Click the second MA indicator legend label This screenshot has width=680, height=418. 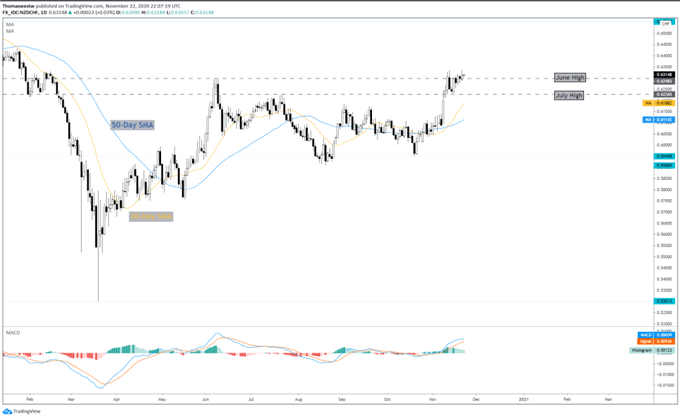pyautogui.click(x=10, y=31)
